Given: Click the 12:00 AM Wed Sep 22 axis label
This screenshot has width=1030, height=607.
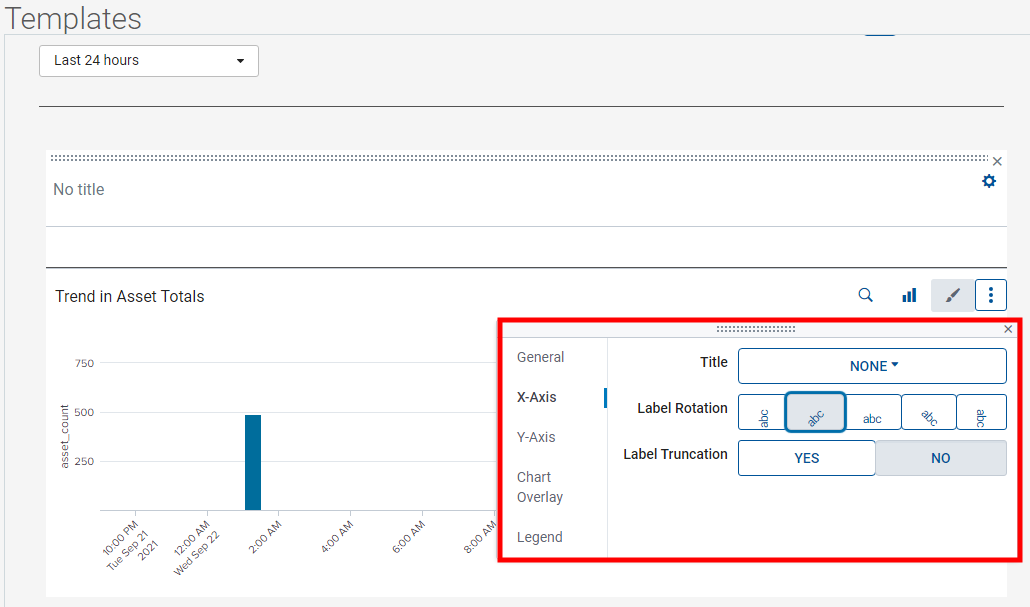Looking at the screenshot, I should click(x=196, y=548).
